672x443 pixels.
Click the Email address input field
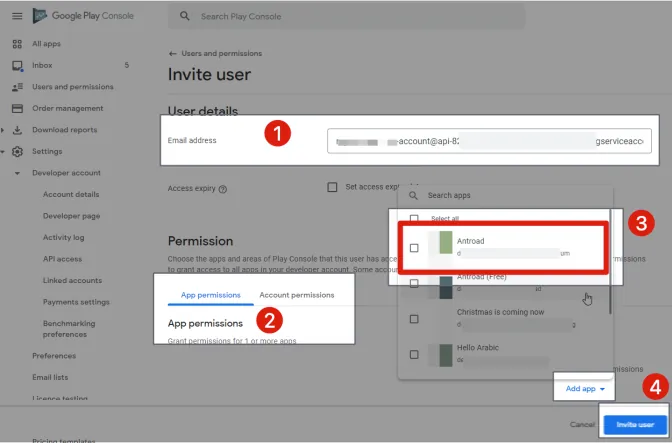[488, 141]
